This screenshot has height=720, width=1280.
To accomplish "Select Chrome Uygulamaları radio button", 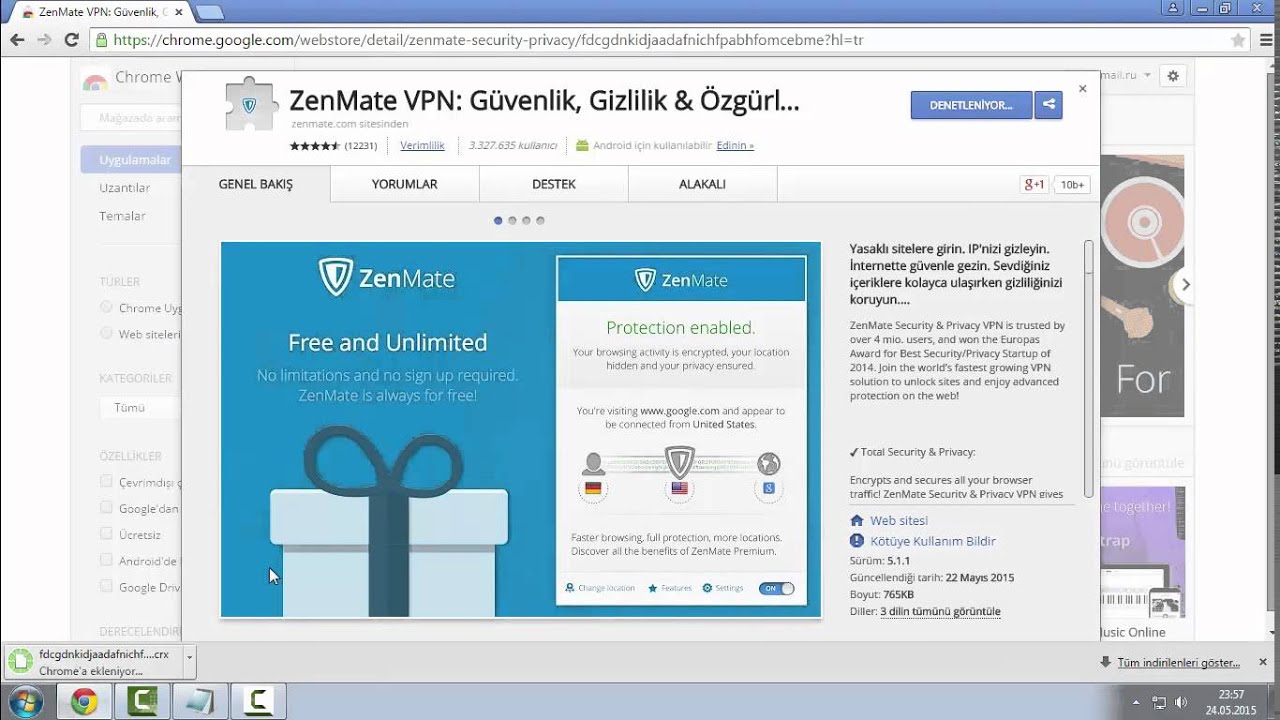I will [x=106, y=307].
